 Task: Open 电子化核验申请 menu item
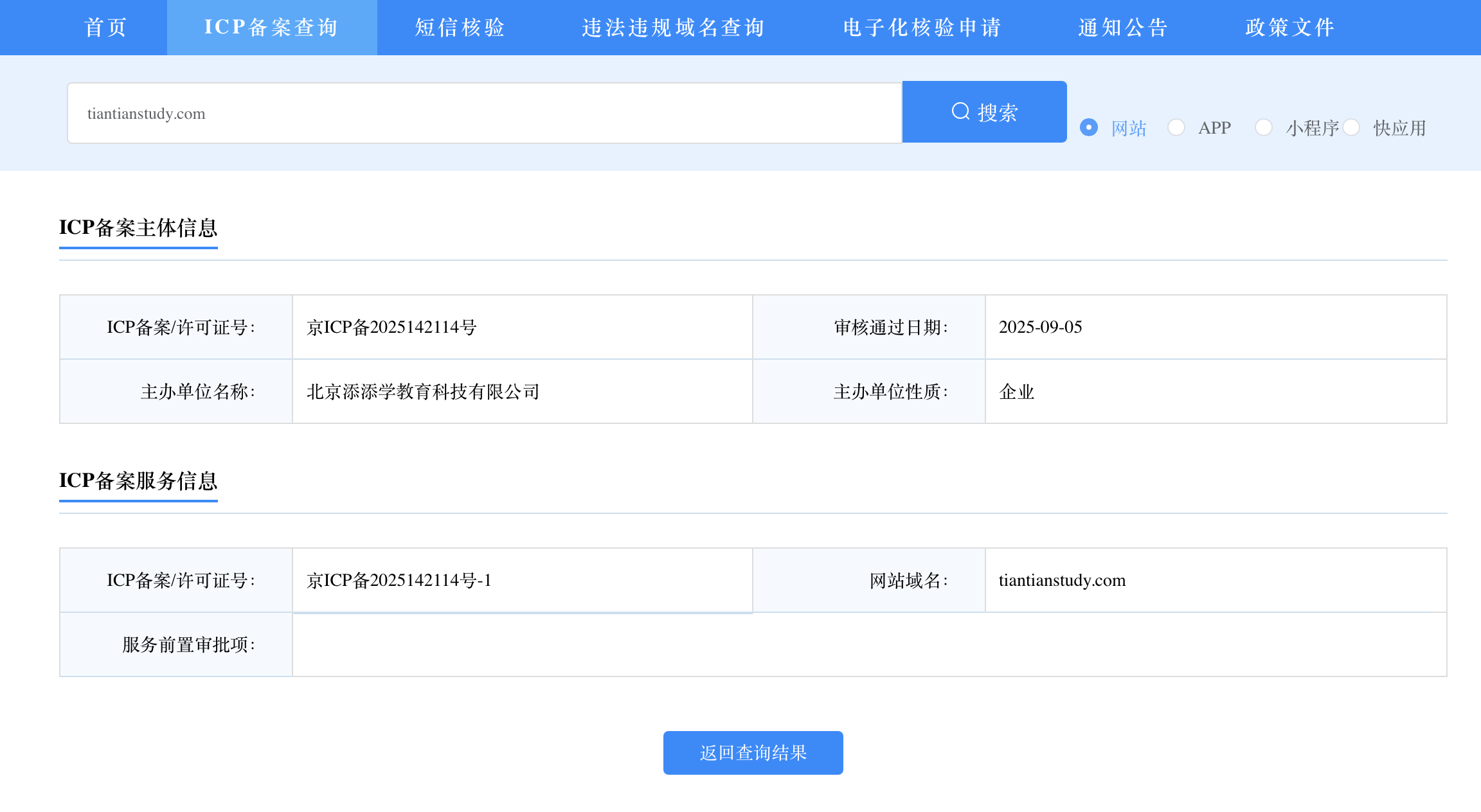tap(922, 28)
